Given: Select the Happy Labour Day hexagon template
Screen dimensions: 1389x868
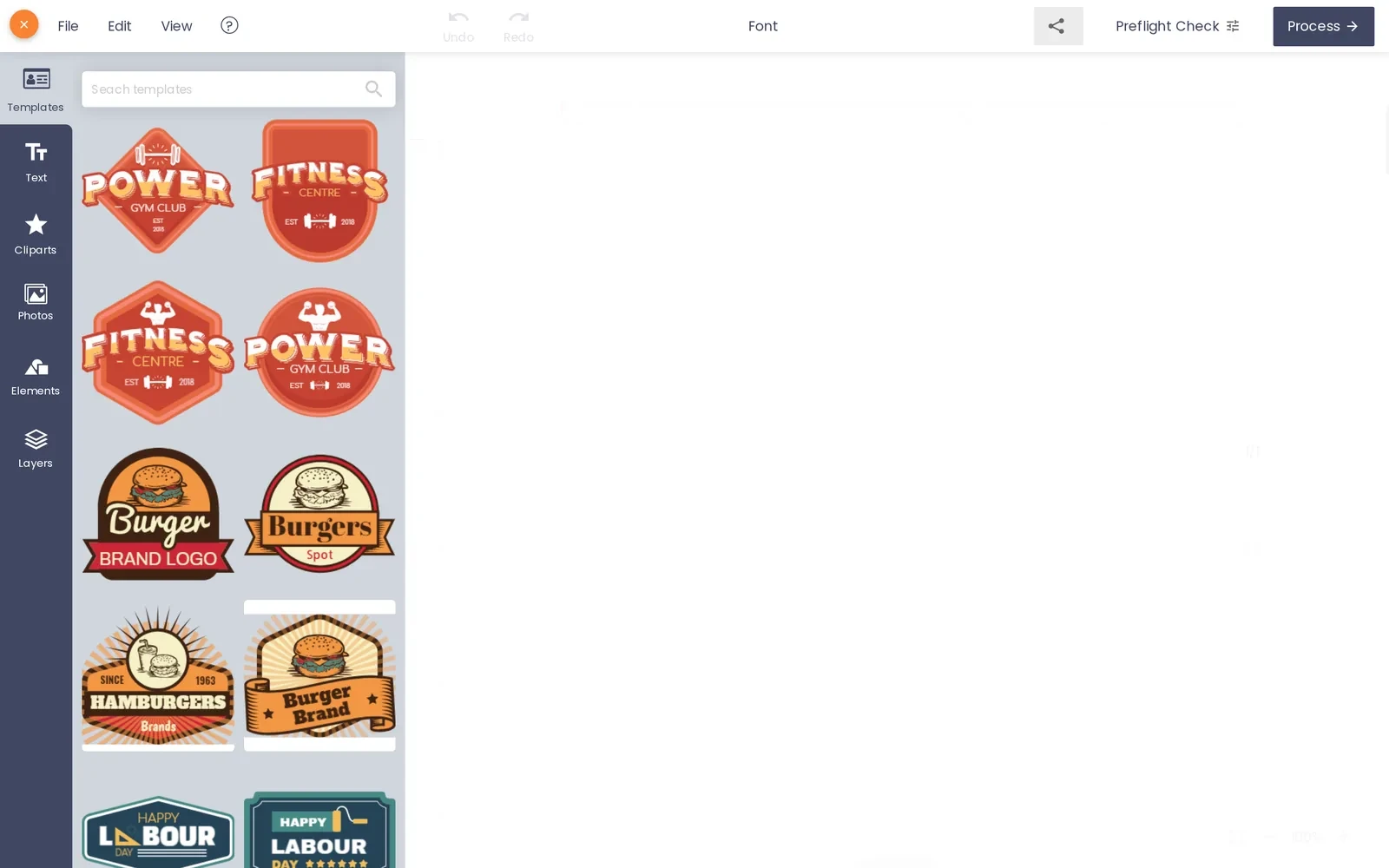Looking at the screenshot, I should pos(158,832).
